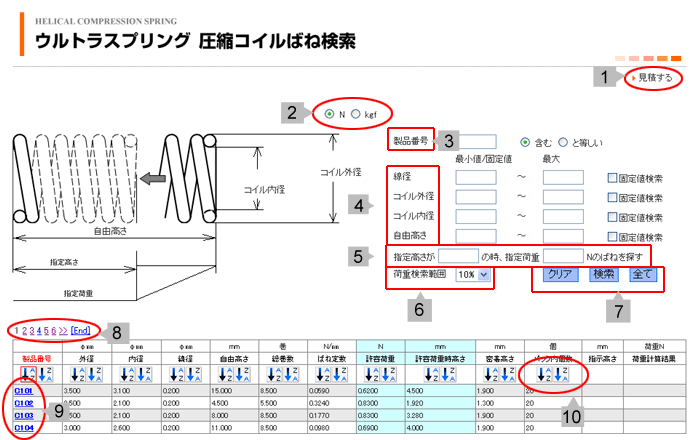The image size is (700, 440).
Task: Sort 許容荷重時高さ column ascending A-Z
Action: 432,374
